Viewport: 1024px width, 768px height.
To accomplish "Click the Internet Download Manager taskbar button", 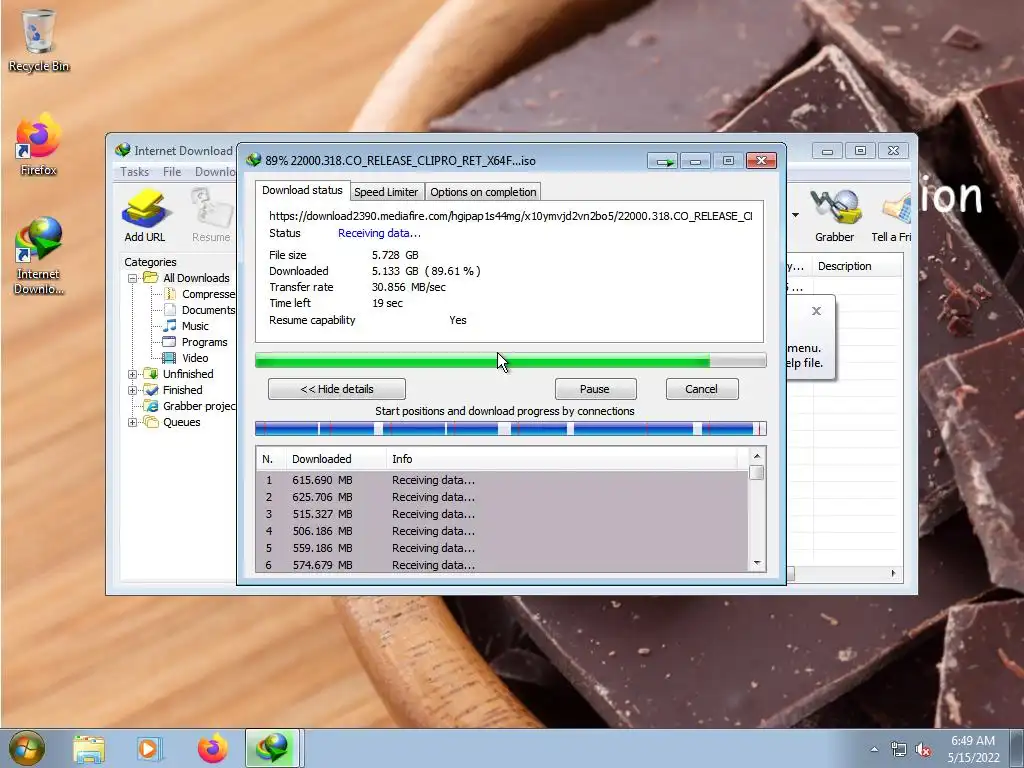I will [272, 748].
